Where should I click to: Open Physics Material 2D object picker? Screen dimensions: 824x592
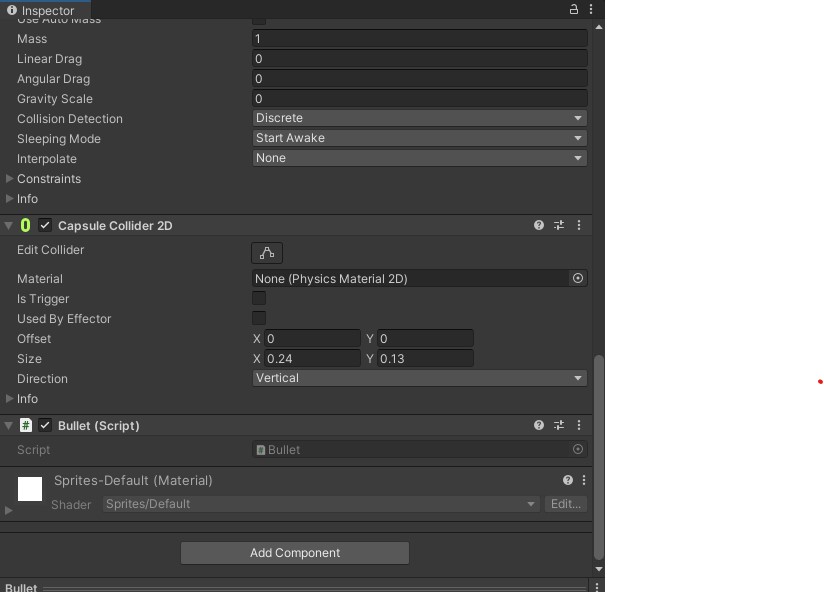578,278
